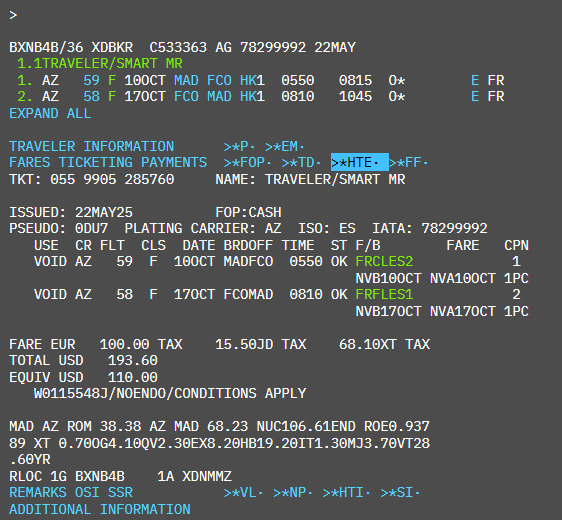This screenshot has height=520, width=562.
Task: Click the >*EM· email command link
Action: tap(285, 147)
